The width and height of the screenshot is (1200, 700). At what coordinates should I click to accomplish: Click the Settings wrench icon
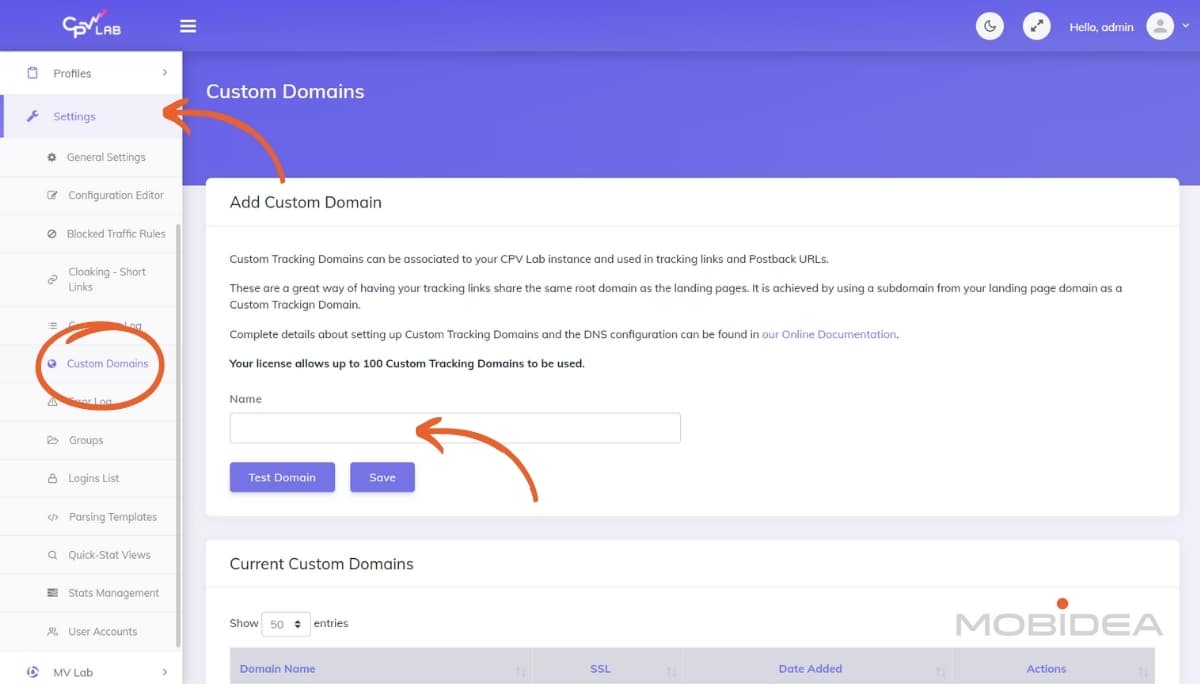click(x=32, y=117)
